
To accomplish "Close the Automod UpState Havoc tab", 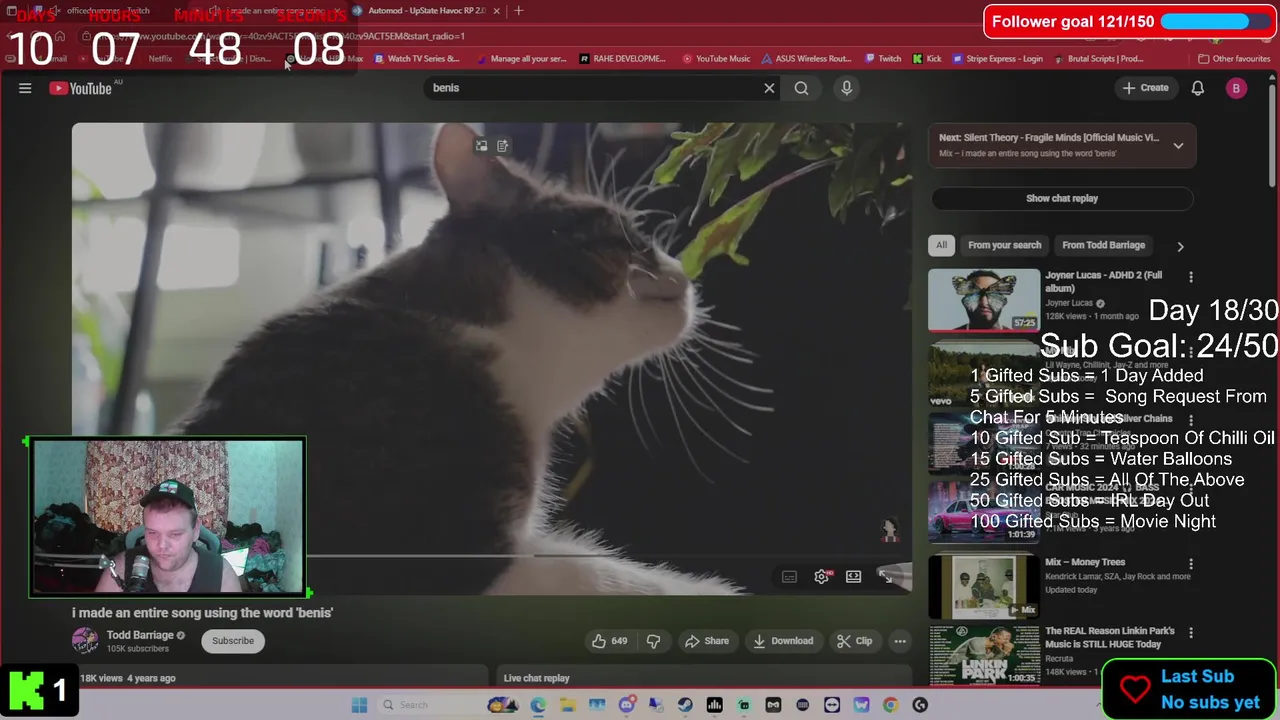I will coord(496,11).
